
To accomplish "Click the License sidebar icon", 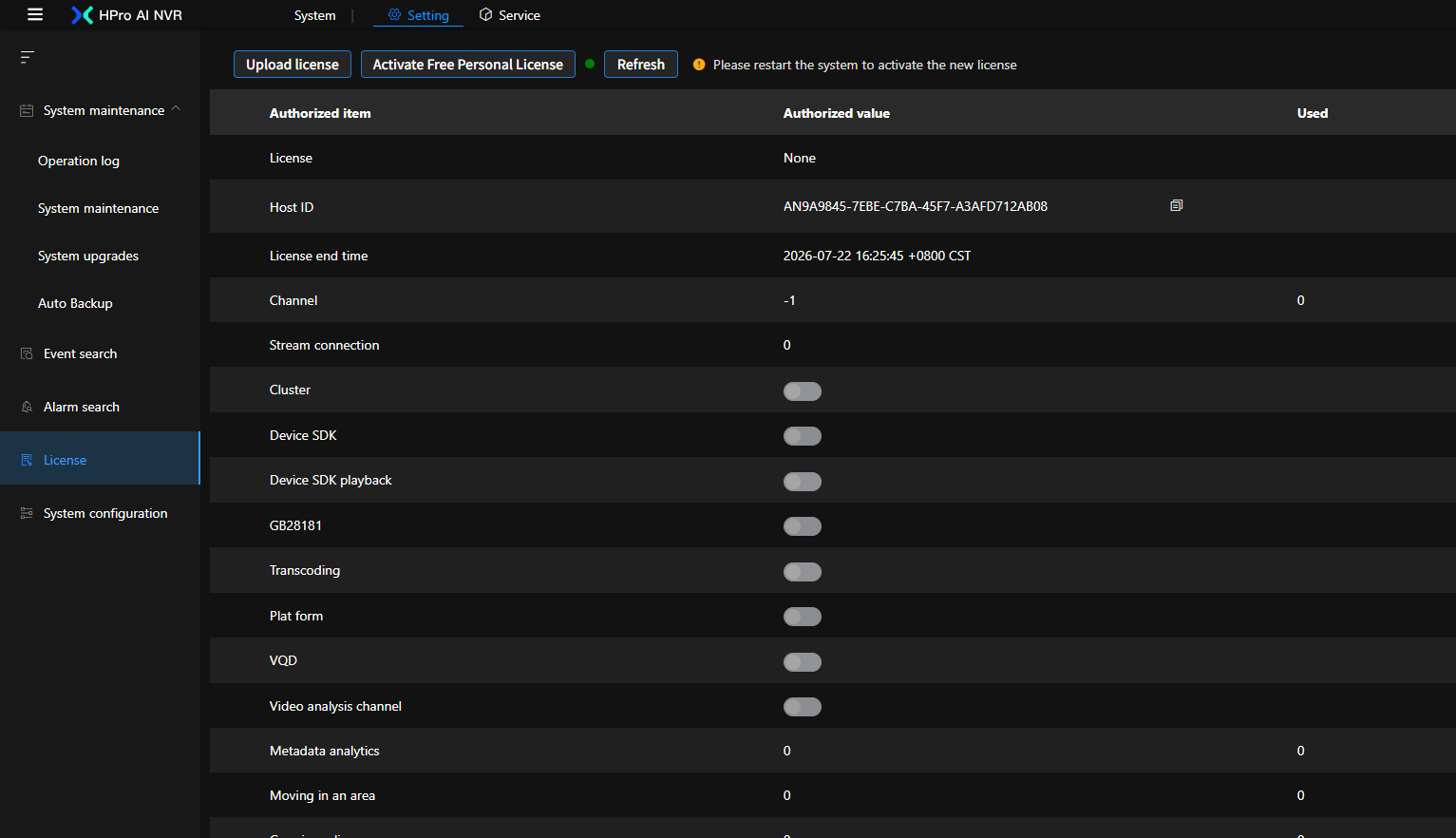I will coord(27,460).
